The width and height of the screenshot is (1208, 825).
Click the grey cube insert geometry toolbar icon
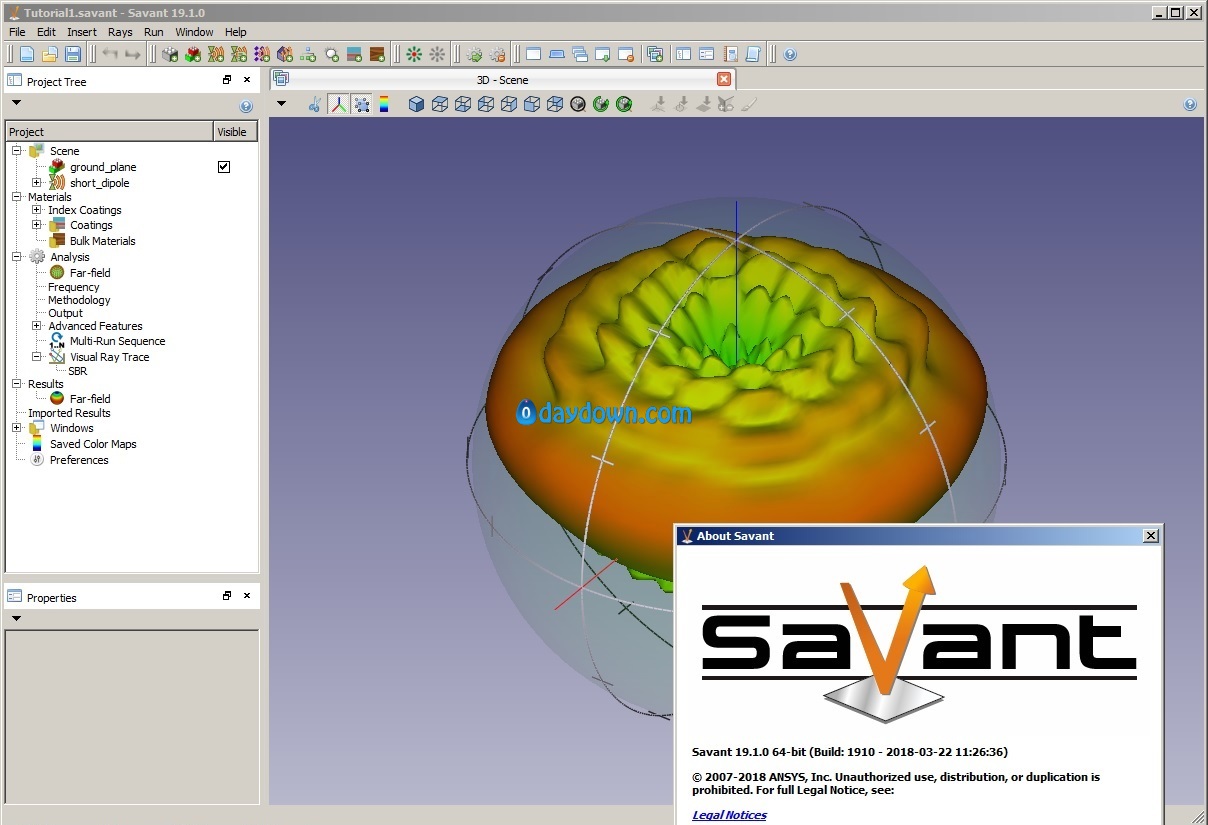[170, 54]
